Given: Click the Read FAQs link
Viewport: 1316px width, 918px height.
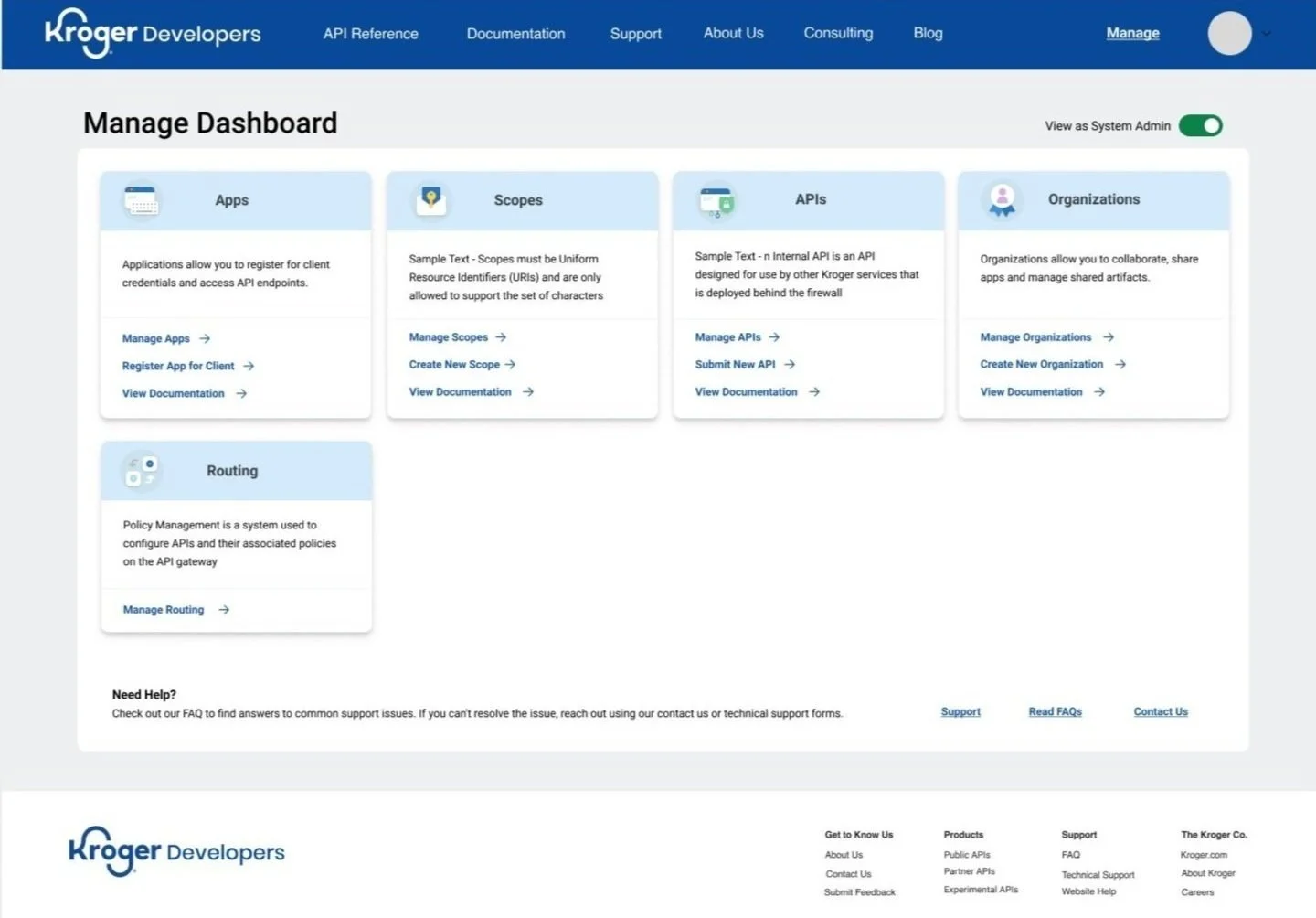Looking at the screenshot, I should 1056,711.
